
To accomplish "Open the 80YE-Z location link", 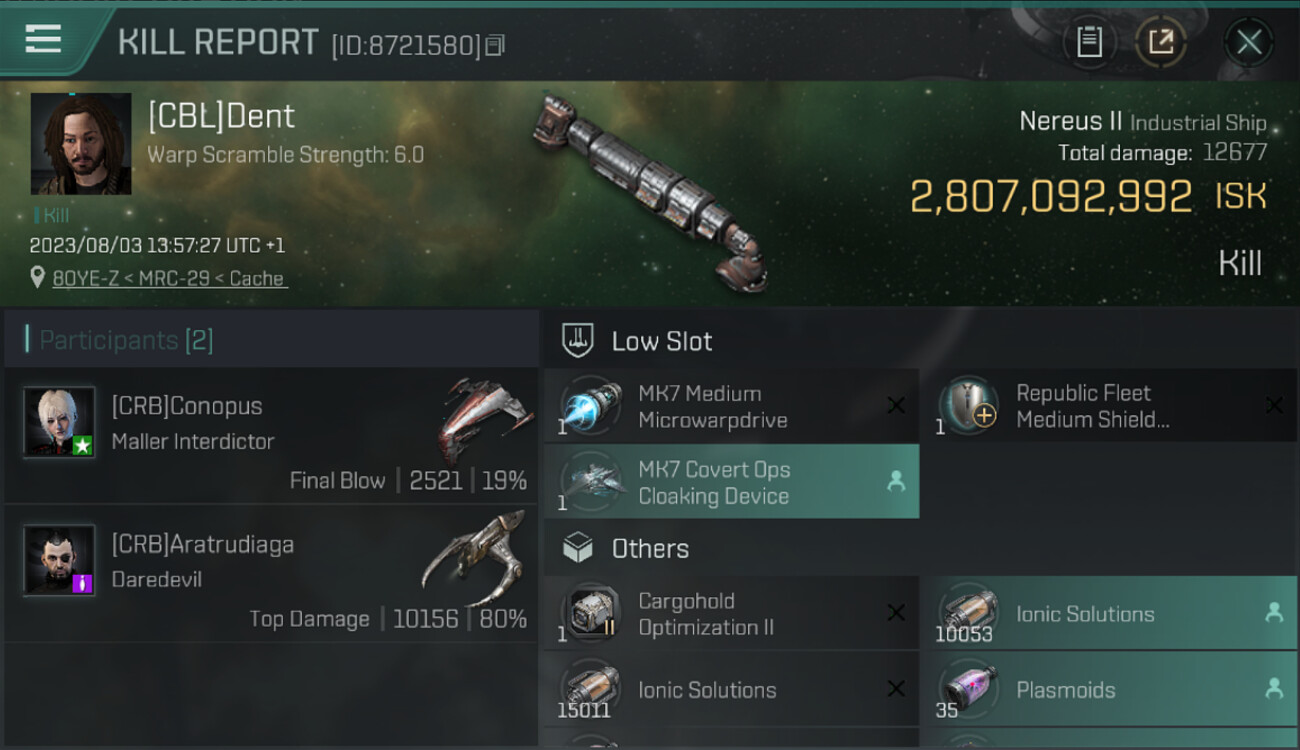I will [169, 279].
